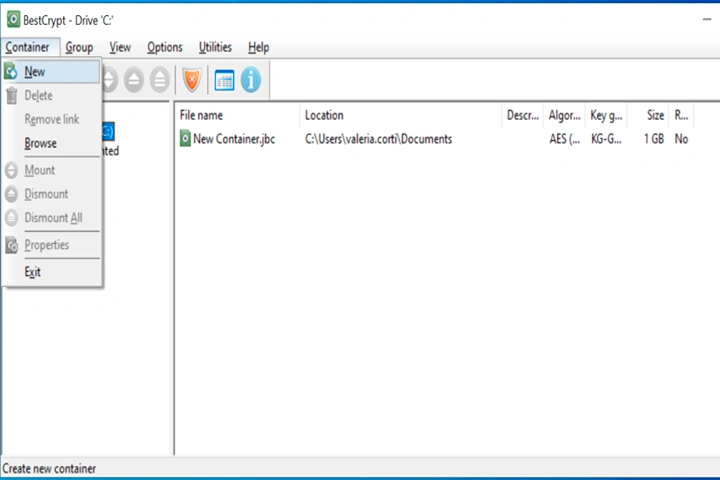
Task: Click the No value in the R... column
Action: (x=681, y=139)
